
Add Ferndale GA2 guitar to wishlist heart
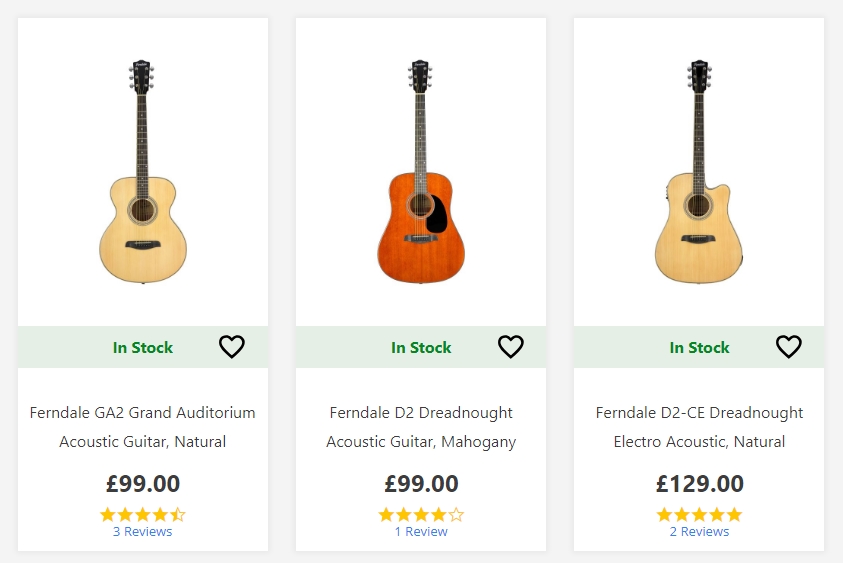pyautogui.click(x=232, y=346)
